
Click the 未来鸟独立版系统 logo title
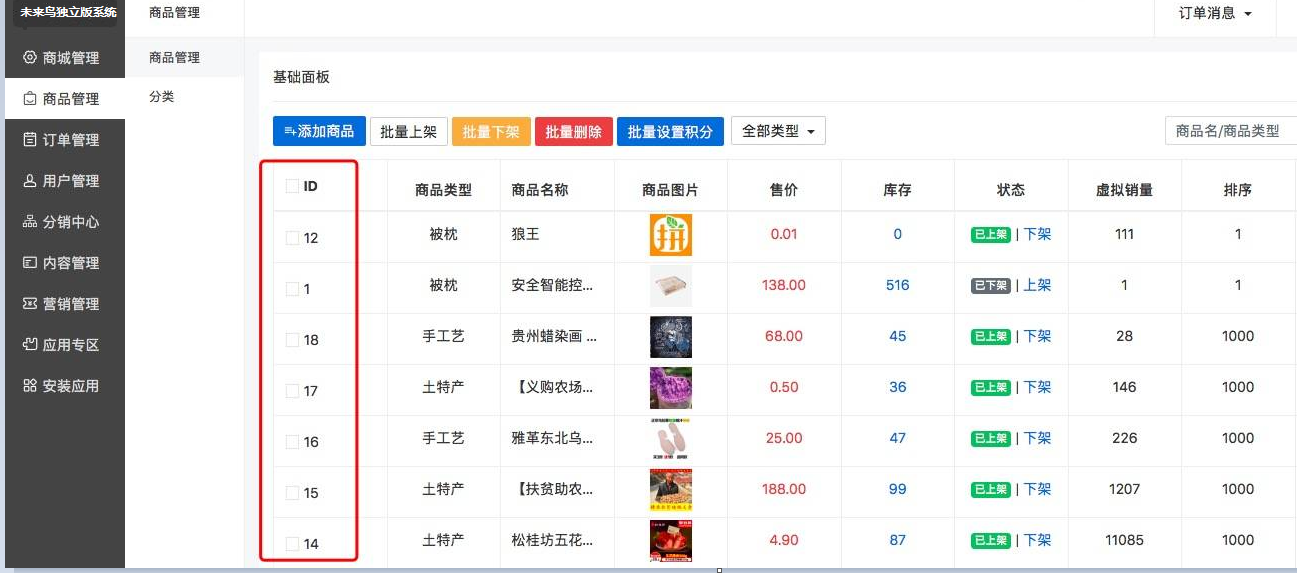pyautogui.click(x=69, y=13)
